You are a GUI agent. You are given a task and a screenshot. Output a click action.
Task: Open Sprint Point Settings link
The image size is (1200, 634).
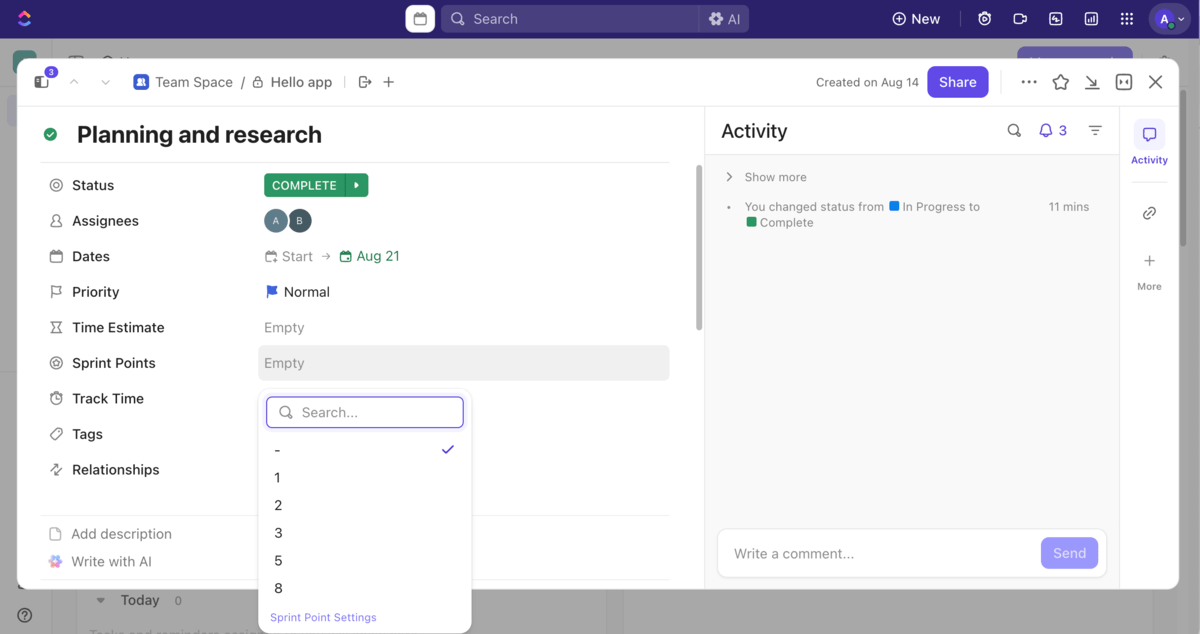[x=323, y=618]
